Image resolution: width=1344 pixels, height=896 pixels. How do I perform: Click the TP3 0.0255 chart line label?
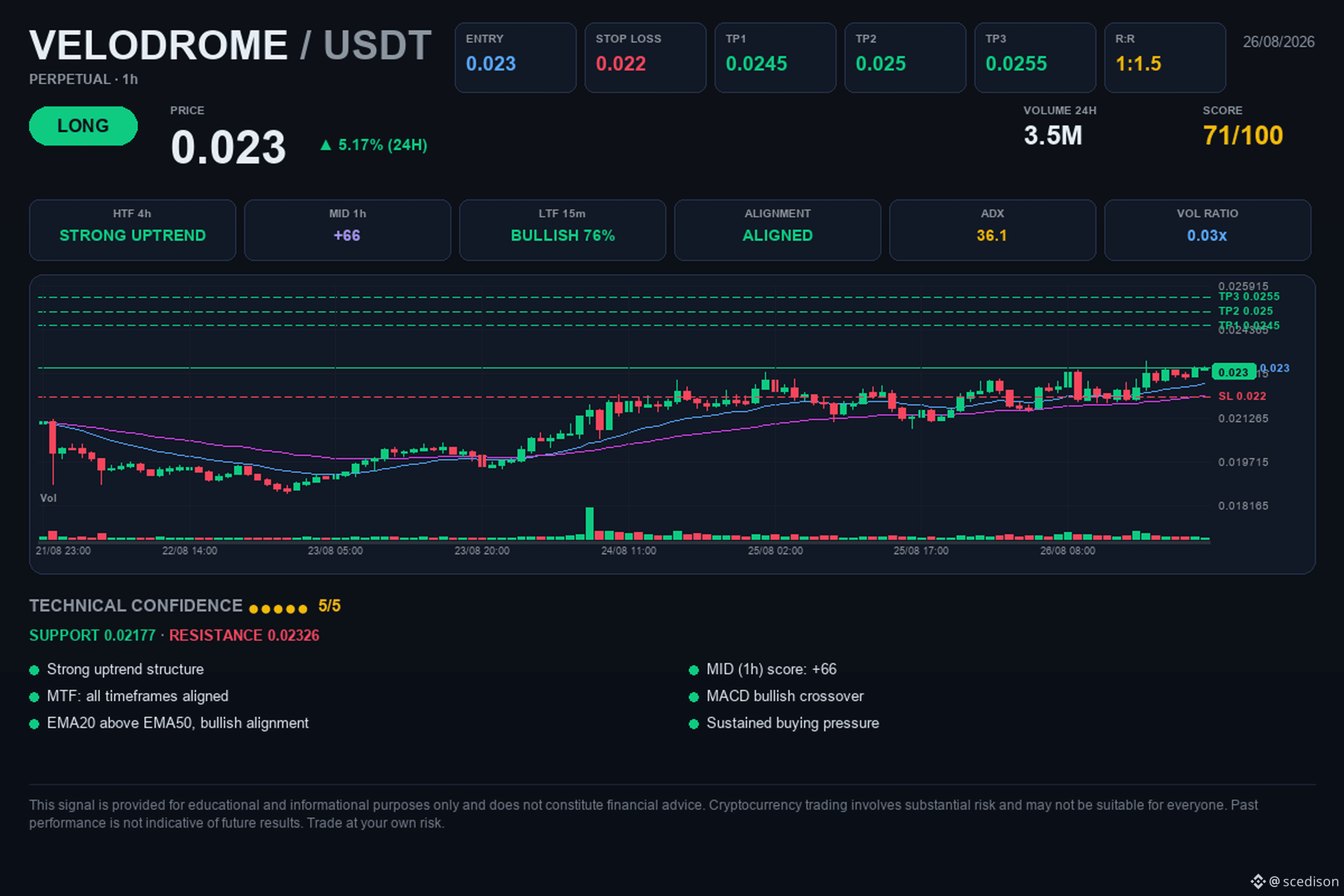(1249, 297)
